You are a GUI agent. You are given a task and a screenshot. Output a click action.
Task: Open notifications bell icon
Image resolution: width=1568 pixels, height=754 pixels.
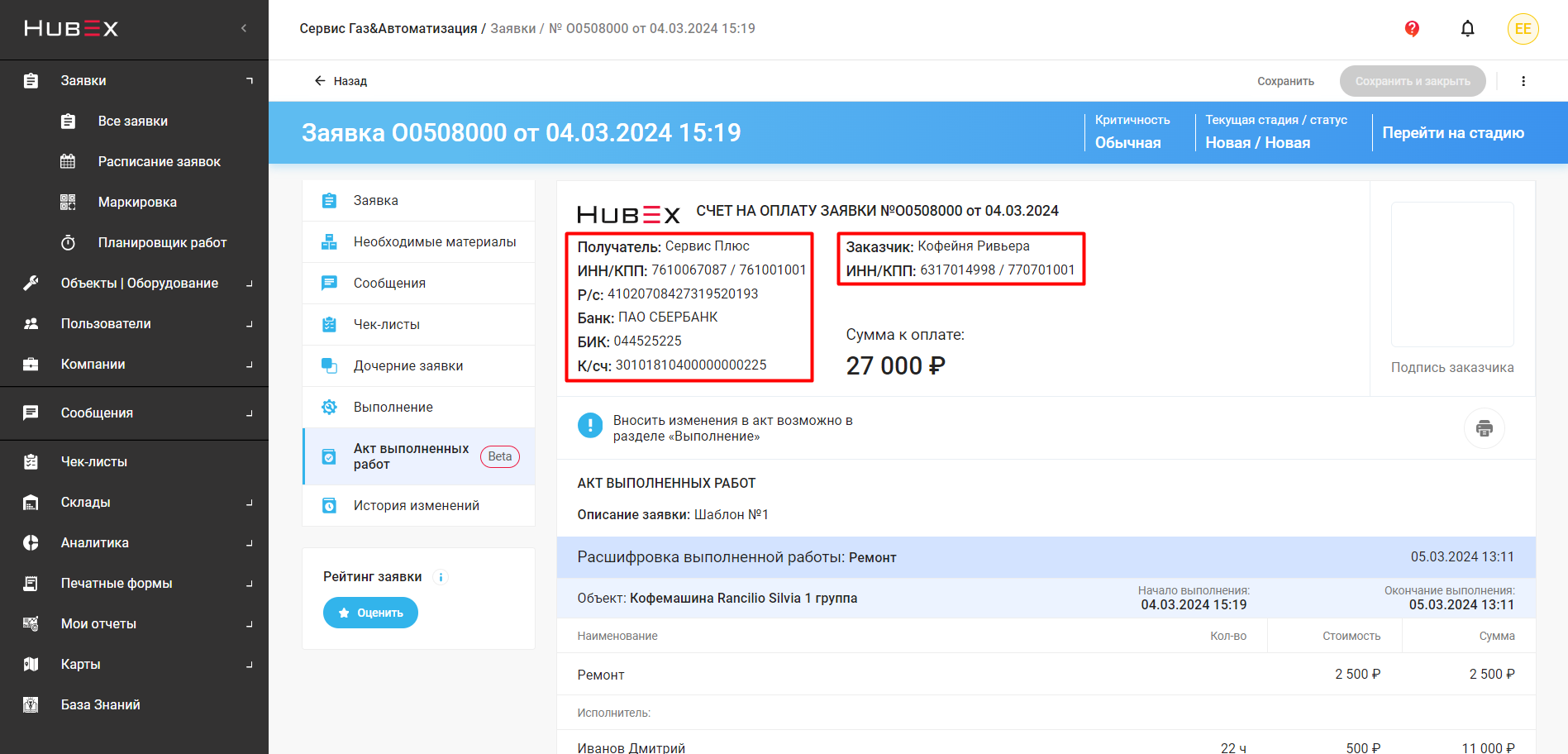click(1467, 29)
